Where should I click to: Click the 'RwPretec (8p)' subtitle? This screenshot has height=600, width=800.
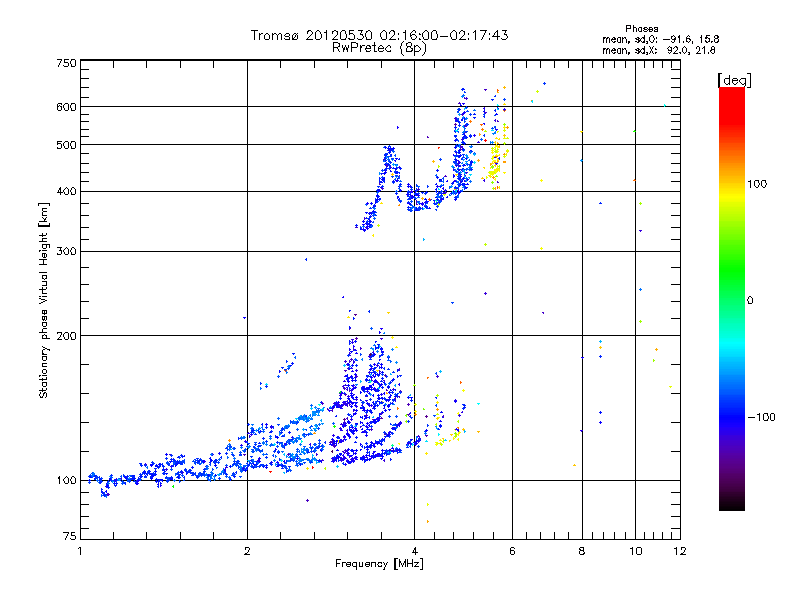click(x=379, y=48)
